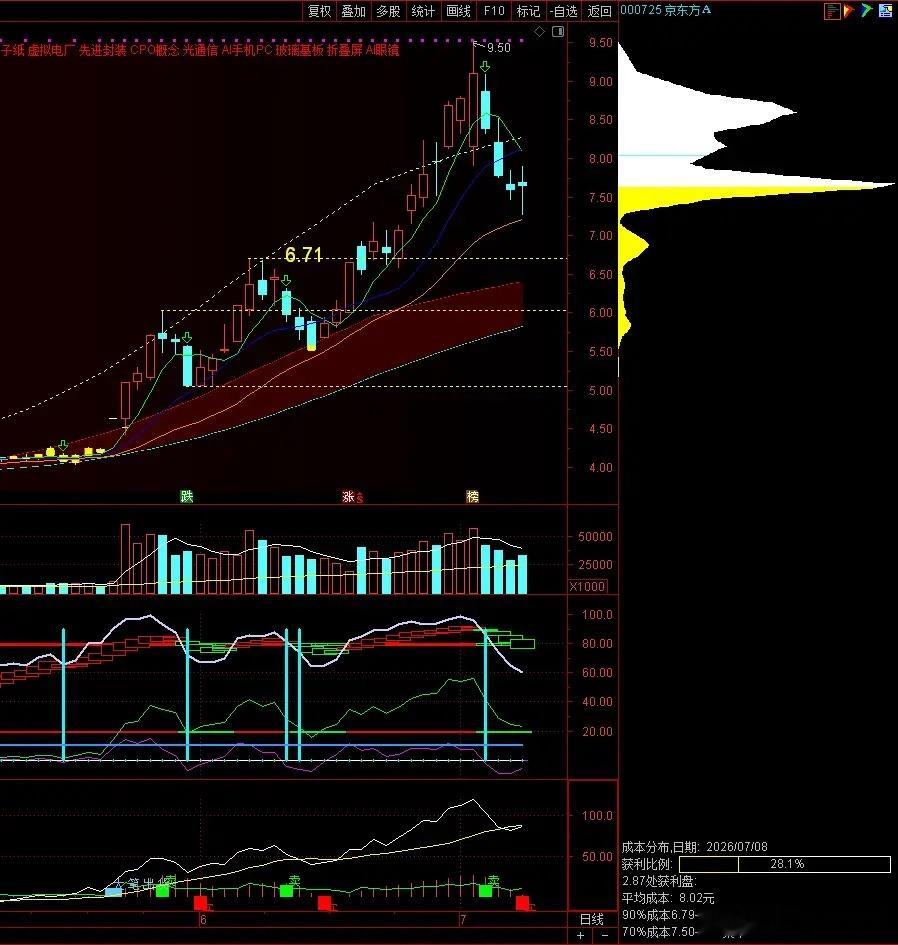
Task: Click the 获利比例 28.1% progress bar
Action: pyautogui.click(x=785, y=864)
